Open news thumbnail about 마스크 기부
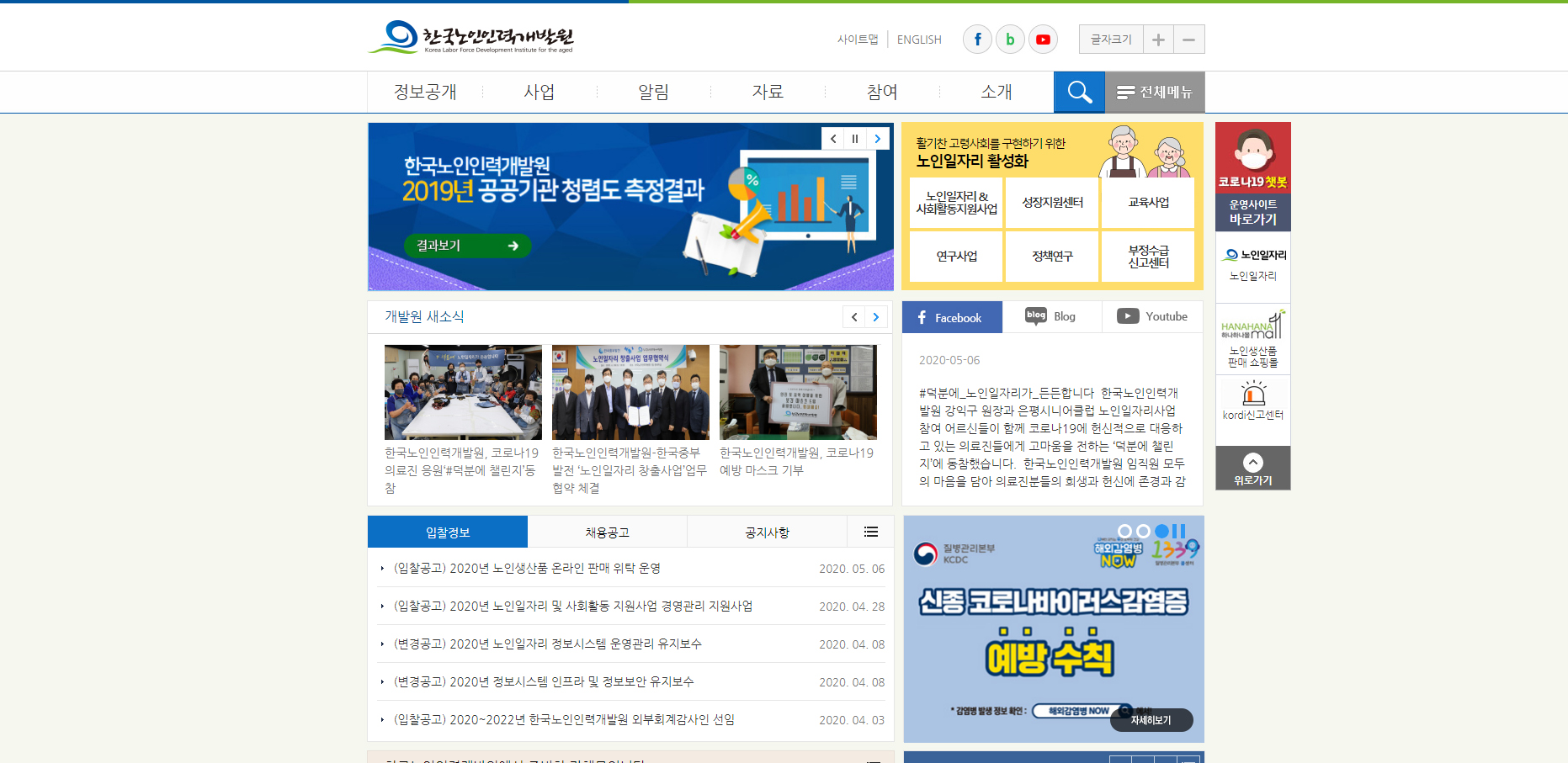 (798, 392)
